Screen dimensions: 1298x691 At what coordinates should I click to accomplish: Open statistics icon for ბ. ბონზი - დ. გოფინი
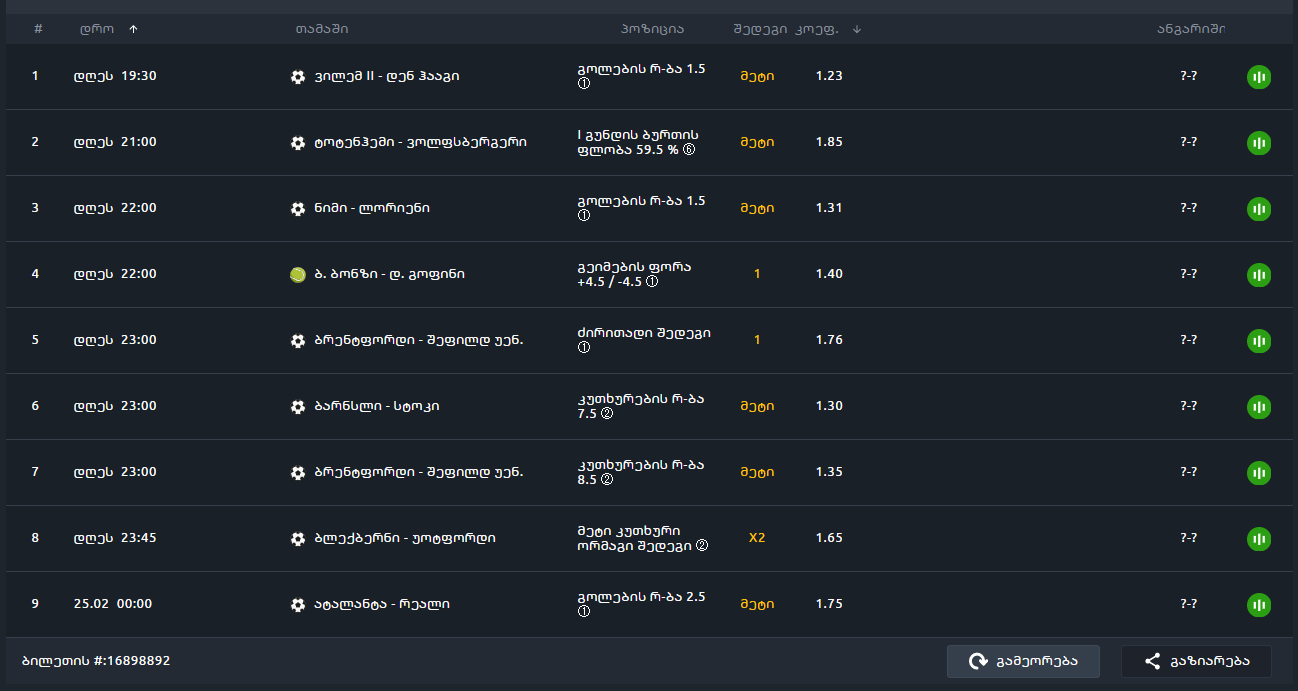tap(1259, 275)
